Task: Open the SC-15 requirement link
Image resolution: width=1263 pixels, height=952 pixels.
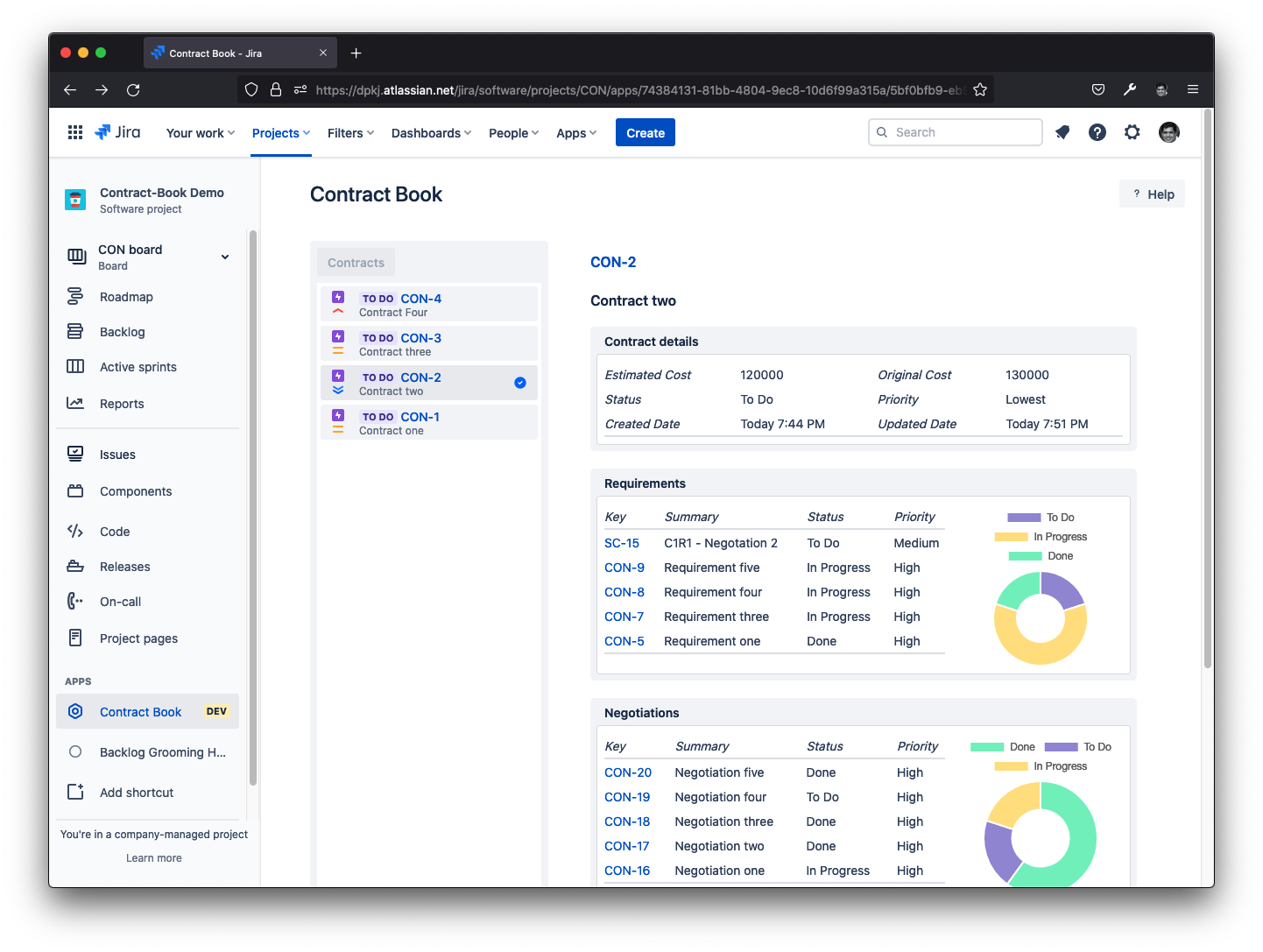Action: coord(622,543)
